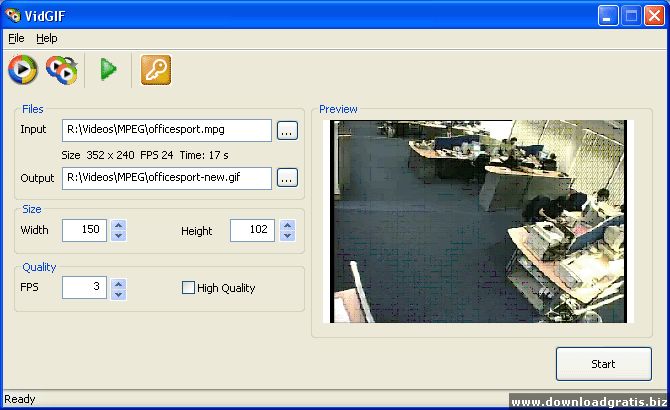This screenshot has height=410, width=670.
Task: Click the open video file toolbar icon
Action: (23, 69)
